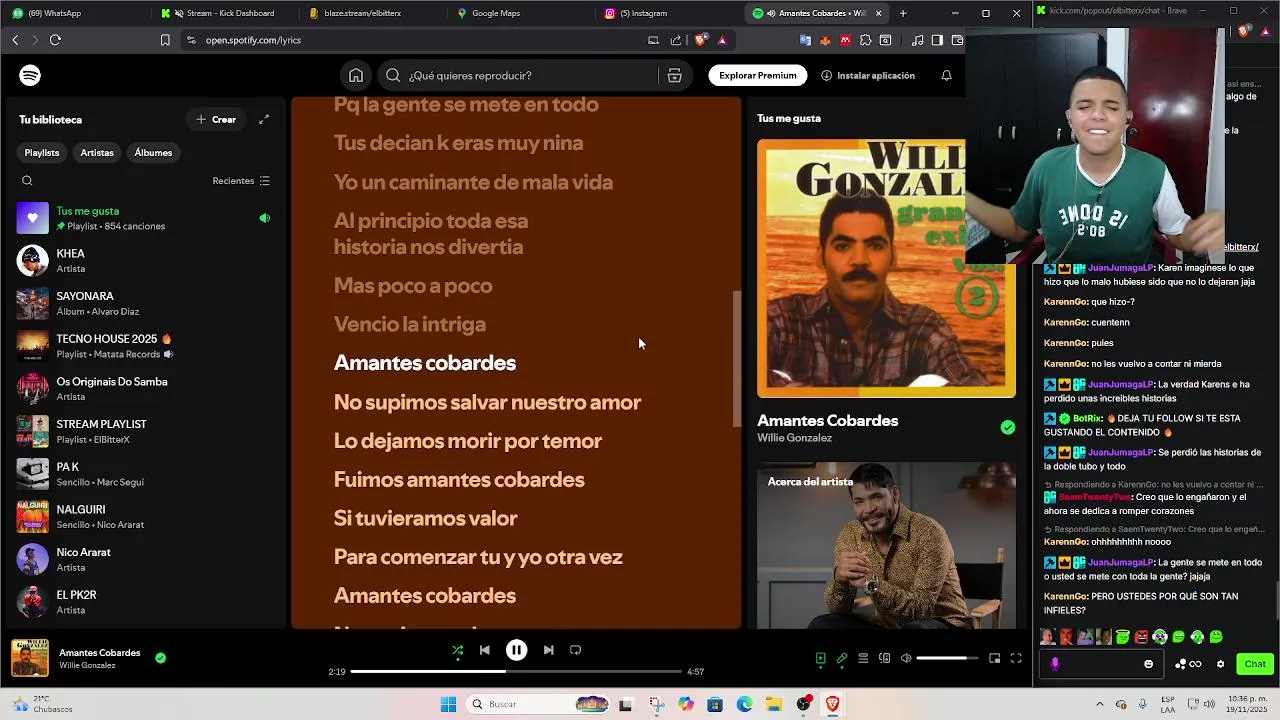Click the Crear button
Image resolution: width=1280 pixels, height=720 pixels.
point(216,119)
